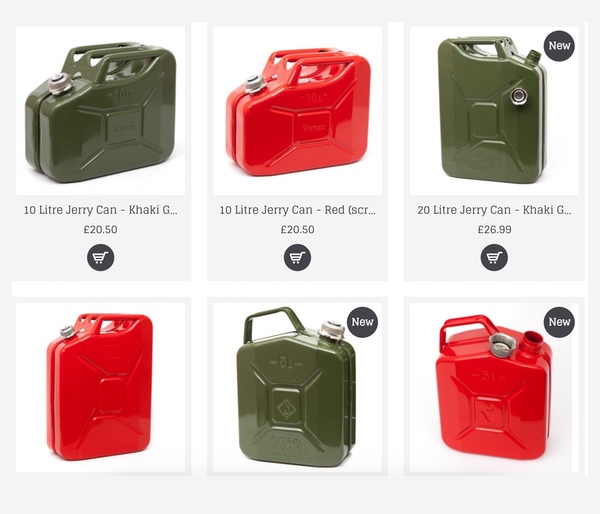Click silver screw cap on green 10L can

[60, 83]
